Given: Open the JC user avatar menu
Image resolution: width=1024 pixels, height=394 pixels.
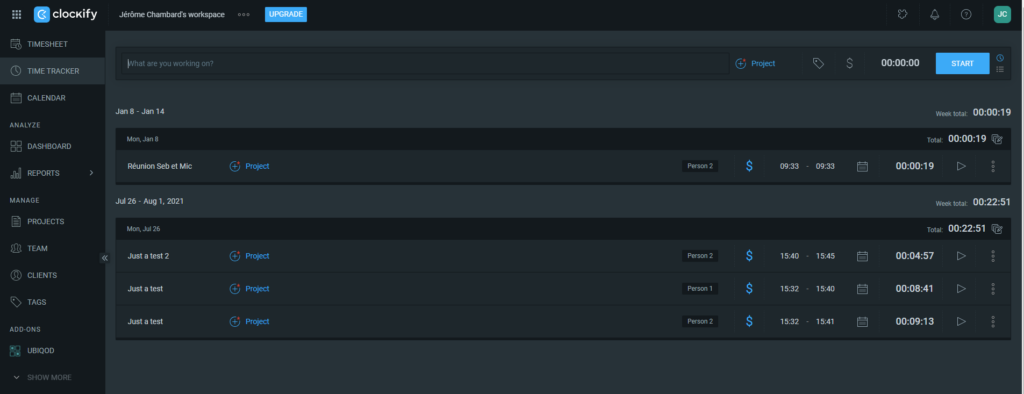Looking at the screenshot, I should pos(1002,14).
